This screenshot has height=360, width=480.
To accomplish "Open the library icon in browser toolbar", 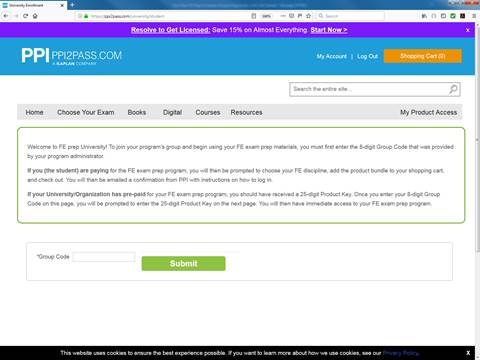I will [x=424, y=16].
